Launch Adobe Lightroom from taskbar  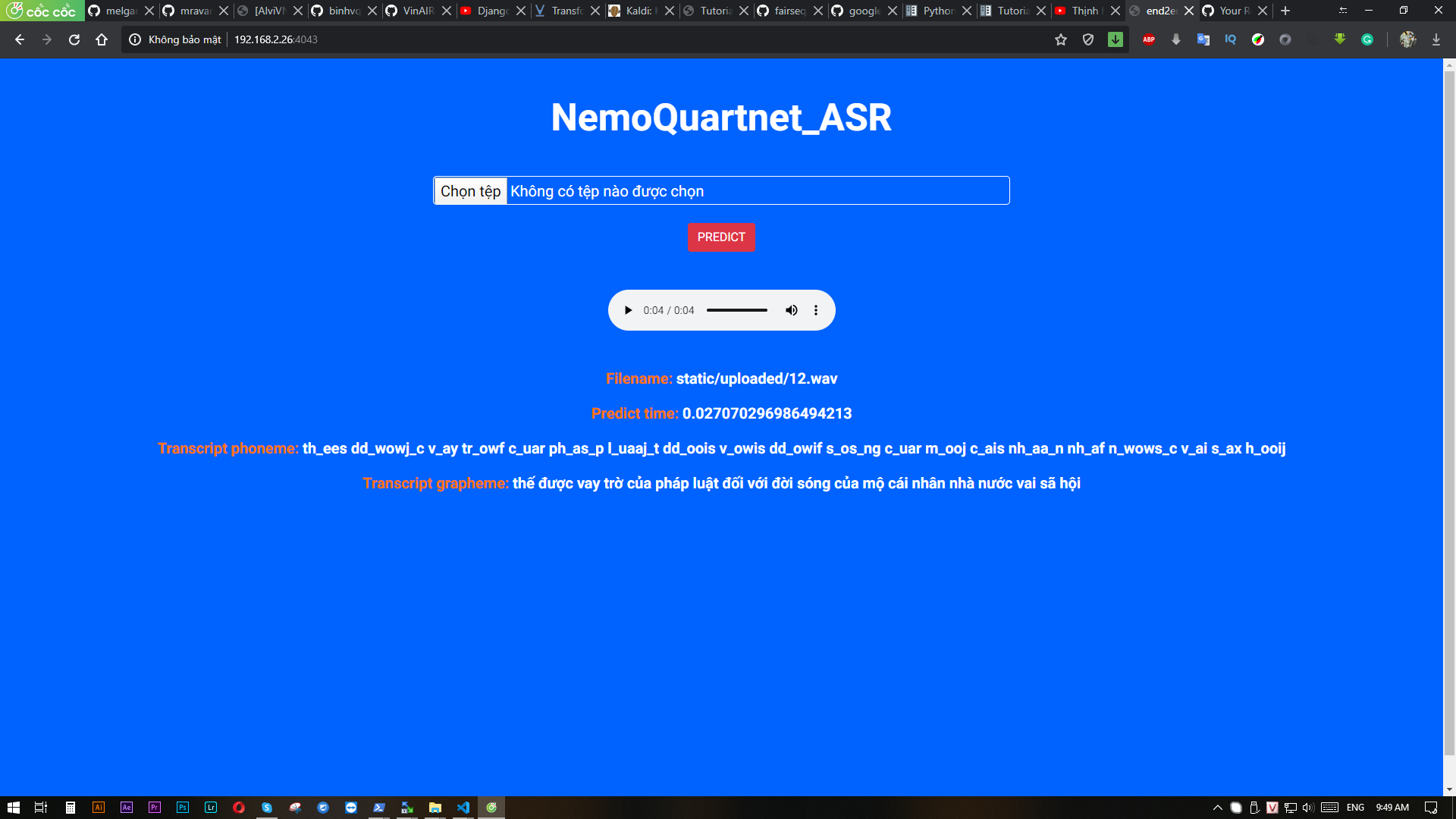(x=211, y=808)
